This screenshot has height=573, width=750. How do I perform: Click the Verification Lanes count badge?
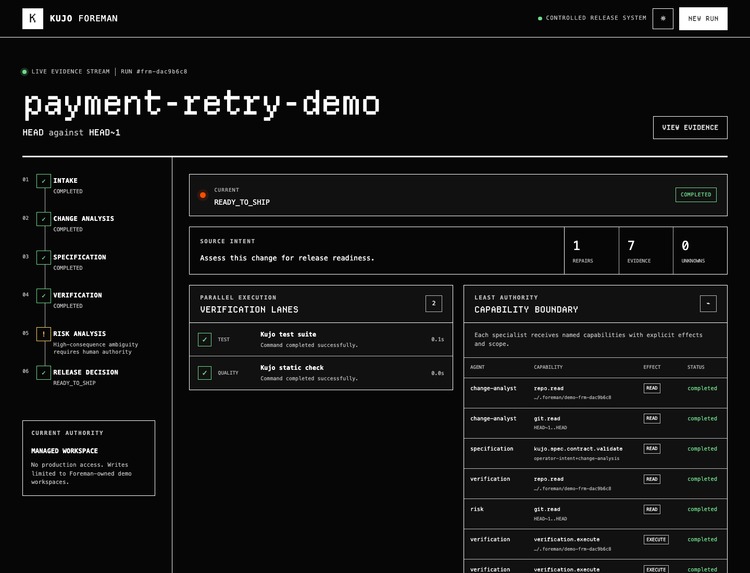click(433, 303)
